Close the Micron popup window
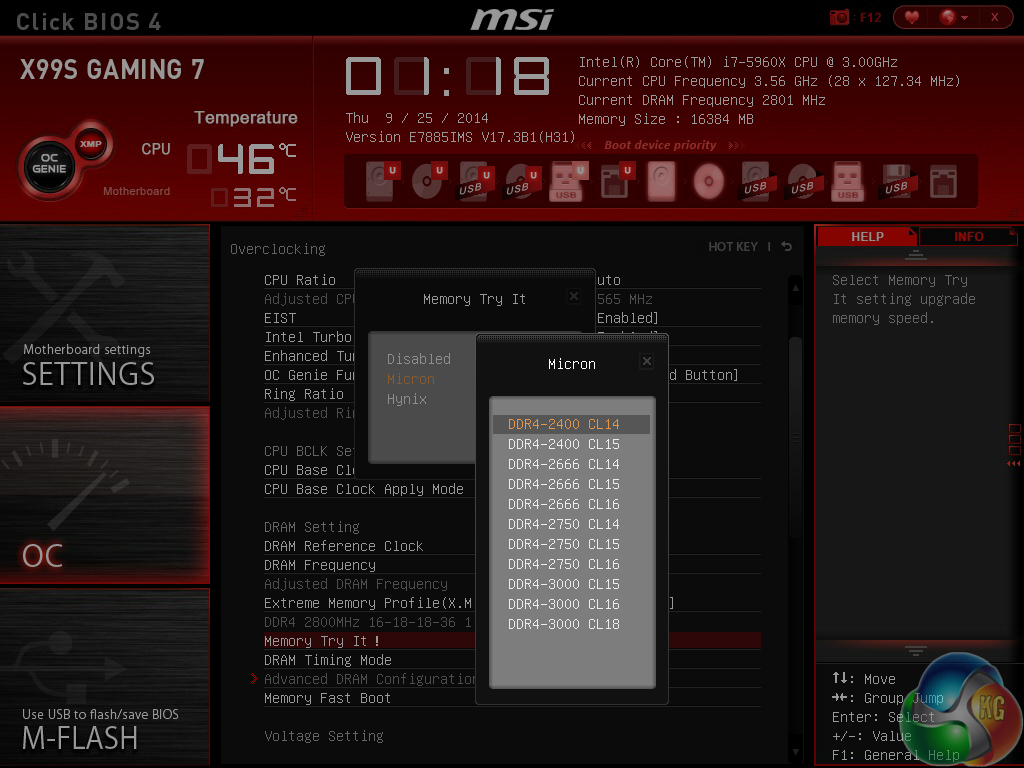The image size is (1024, 768). (x=647, y=362)
